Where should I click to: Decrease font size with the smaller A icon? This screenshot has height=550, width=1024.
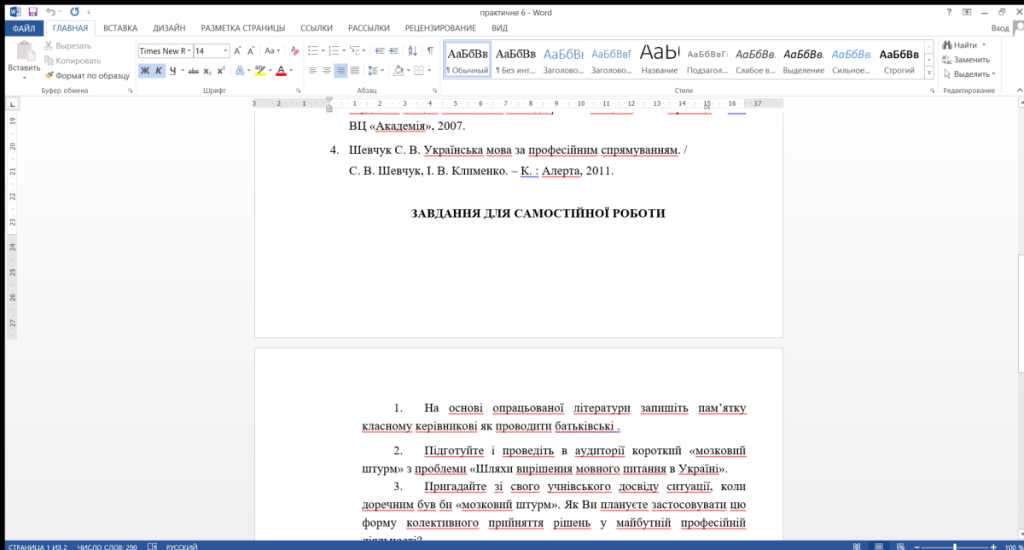pos(251,51)
